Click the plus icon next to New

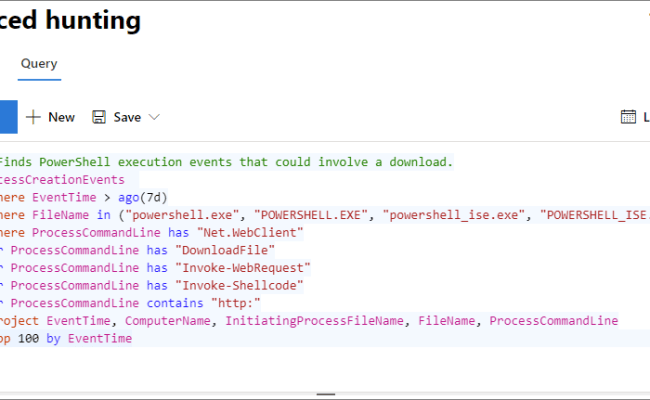(33, 117)
